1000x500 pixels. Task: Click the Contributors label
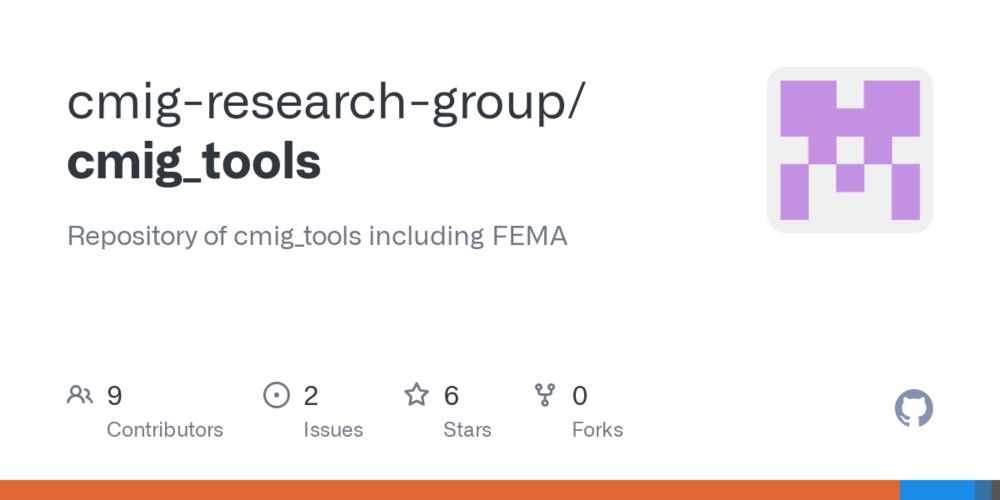pos(165,430)
